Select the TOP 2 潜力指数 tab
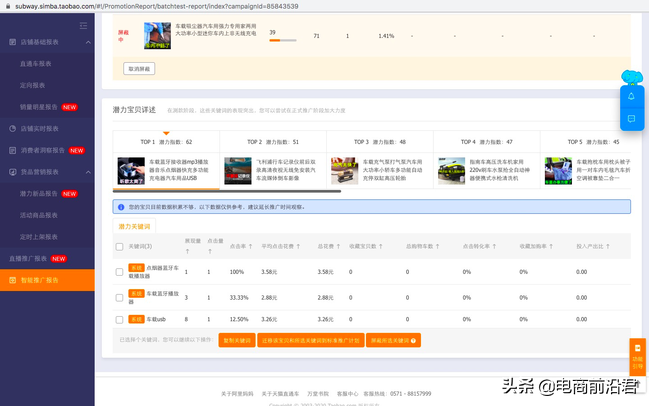The image size is (649, 406). tap(273, 142)
